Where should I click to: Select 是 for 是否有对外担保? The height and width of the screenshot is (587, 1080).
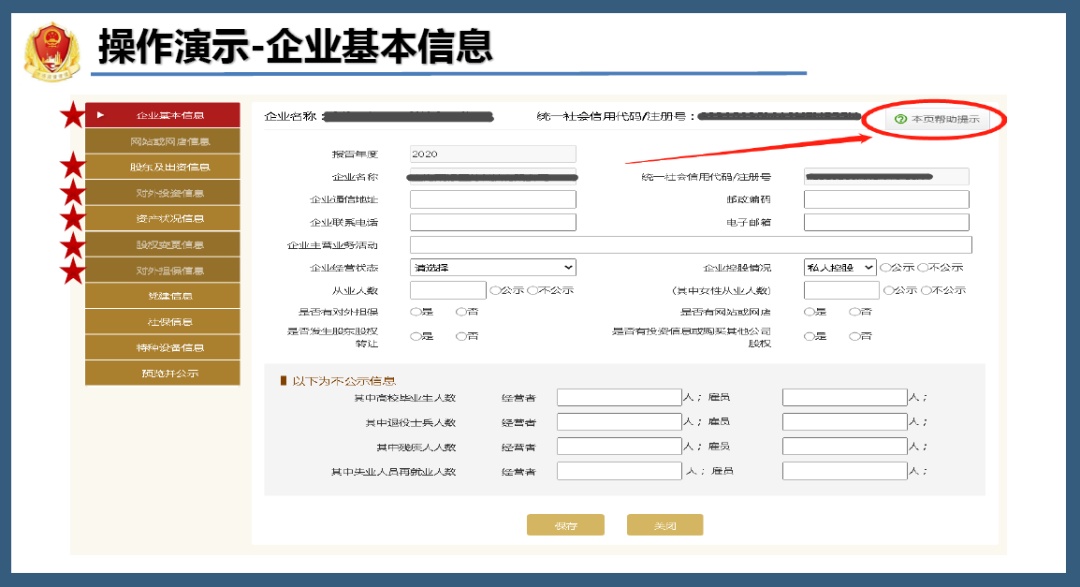pos(415,312)
